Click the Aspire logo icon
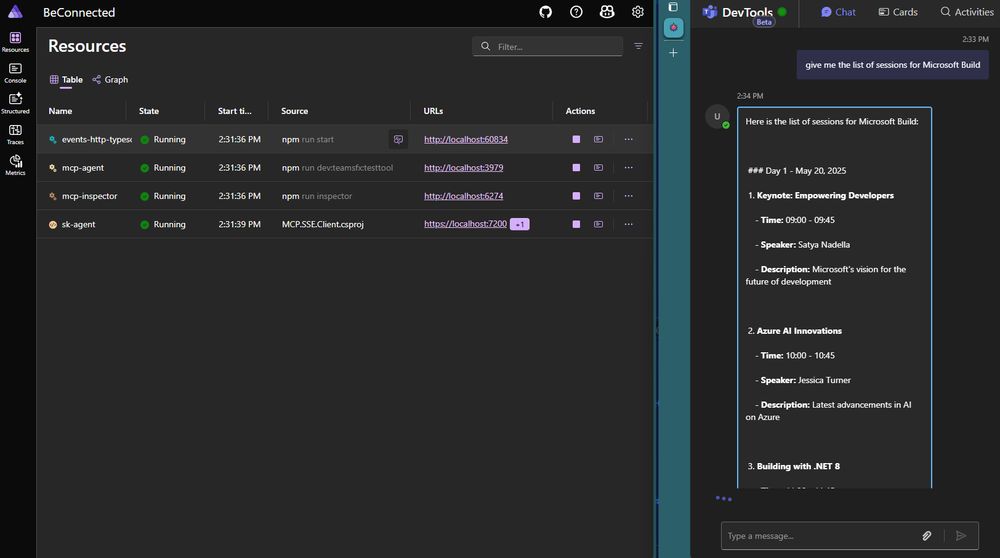The image size is (1000, 558). pos(15,11)
